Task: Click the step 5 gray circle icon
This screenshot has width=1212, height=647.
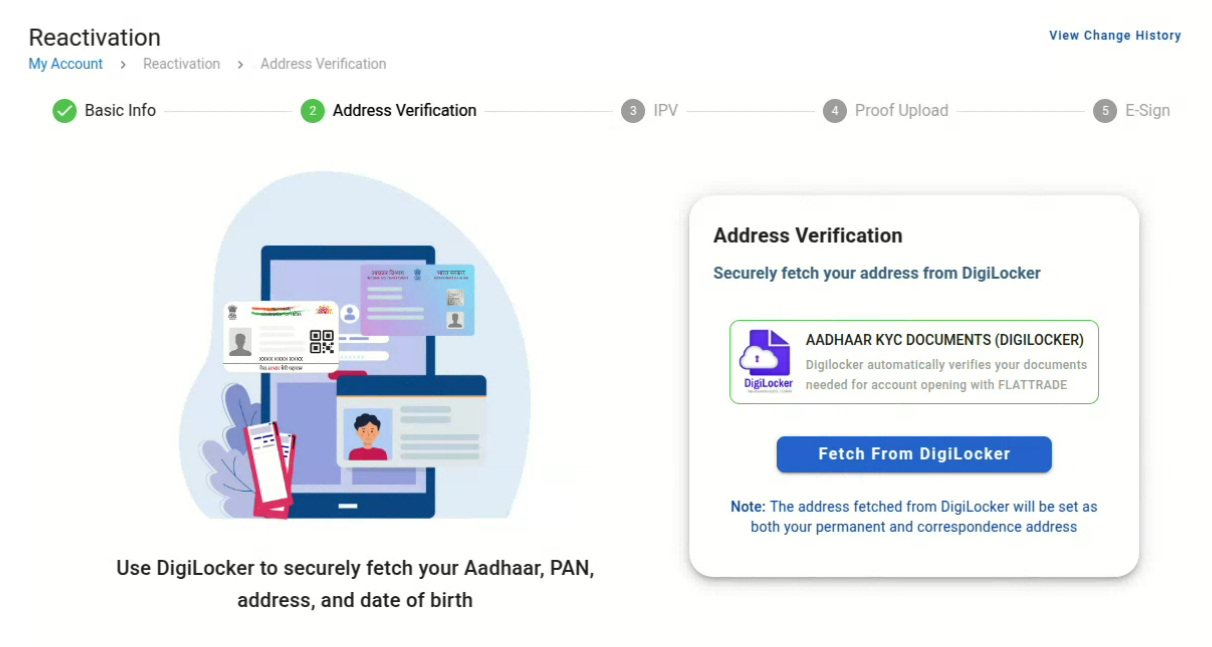Action: click(1105, 111)
